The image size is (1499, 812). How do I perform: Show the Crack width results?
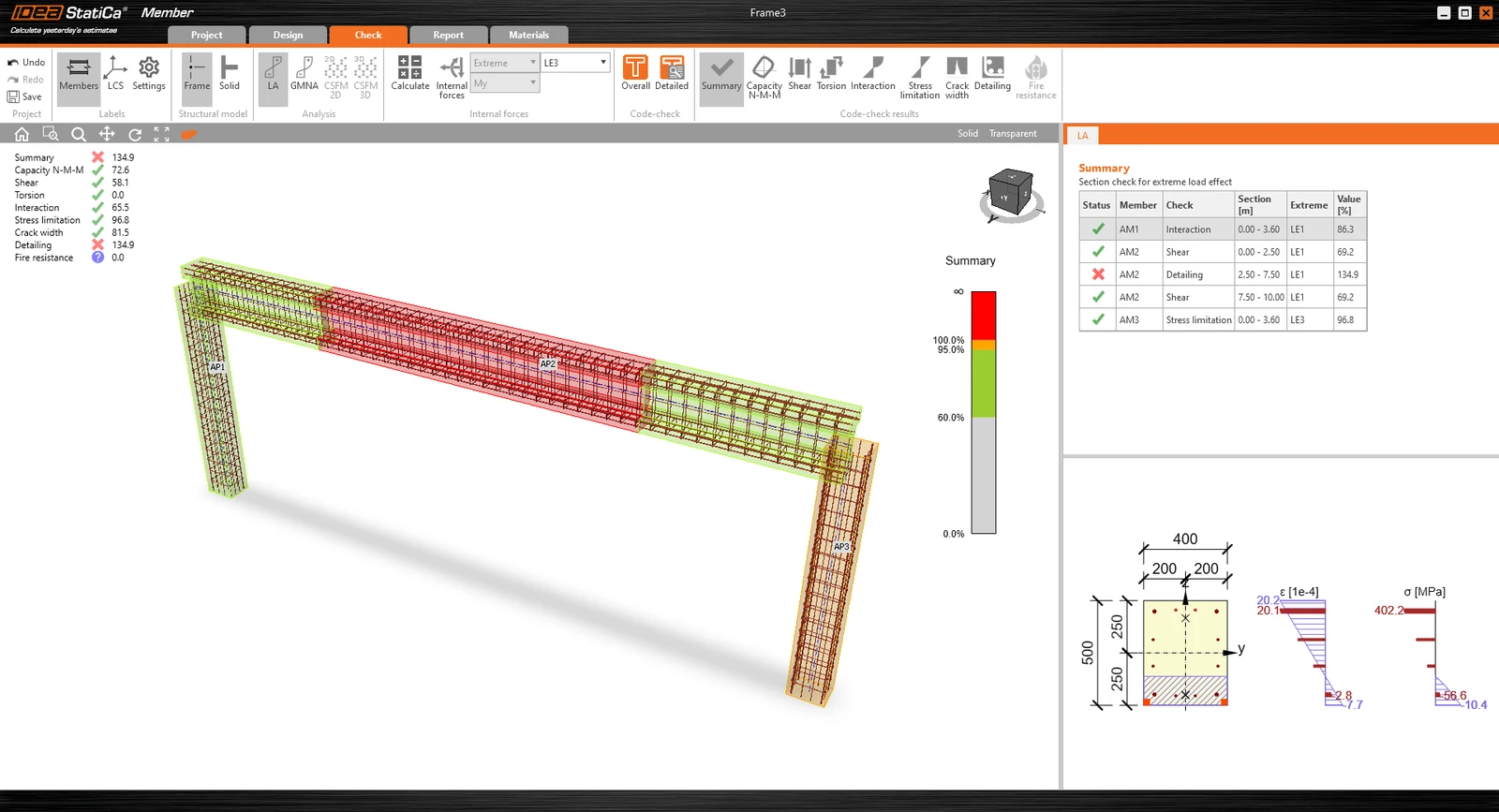[x=957, y=78]
